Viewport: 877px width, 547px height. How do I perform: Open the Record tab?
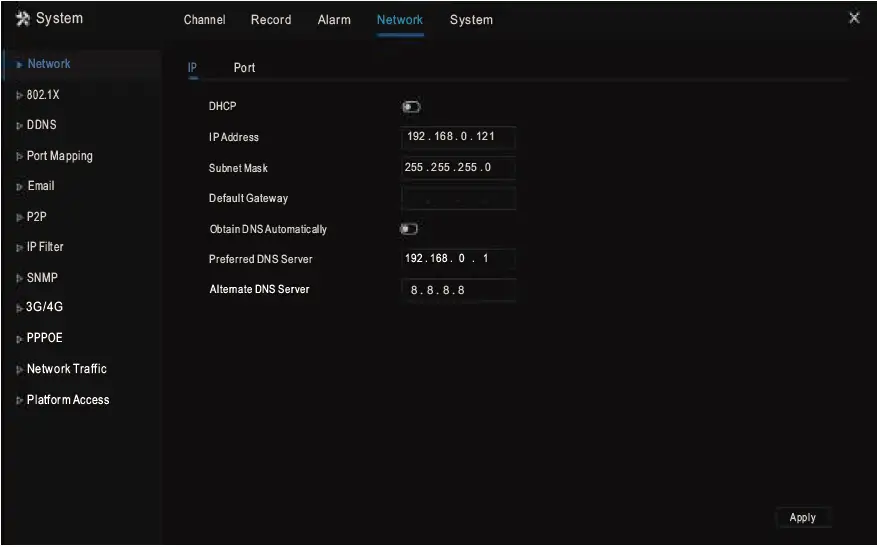(271, 20)
